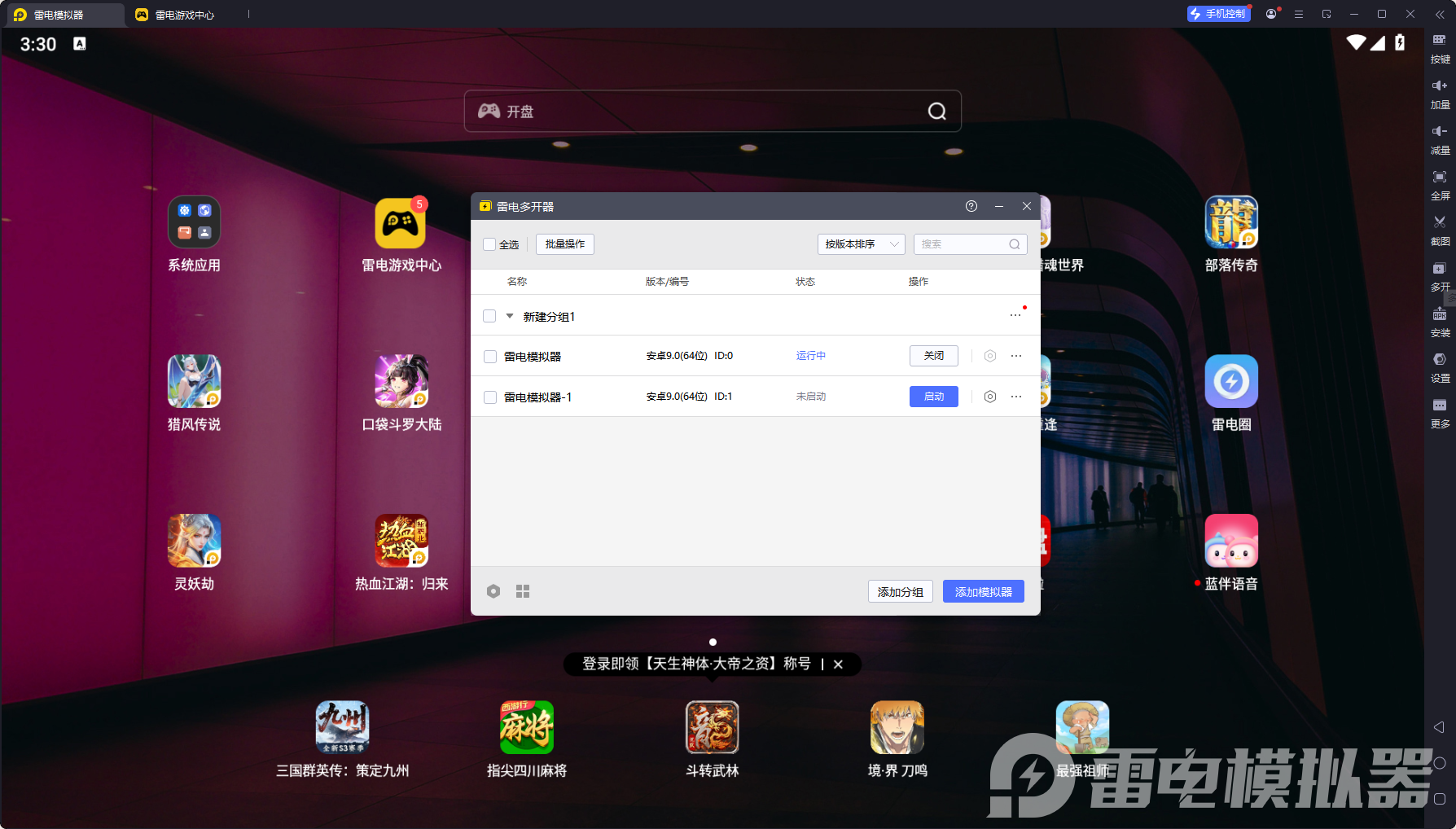
Task: Switch to the 雷电模拟器 tab
Action: [65, 15]
